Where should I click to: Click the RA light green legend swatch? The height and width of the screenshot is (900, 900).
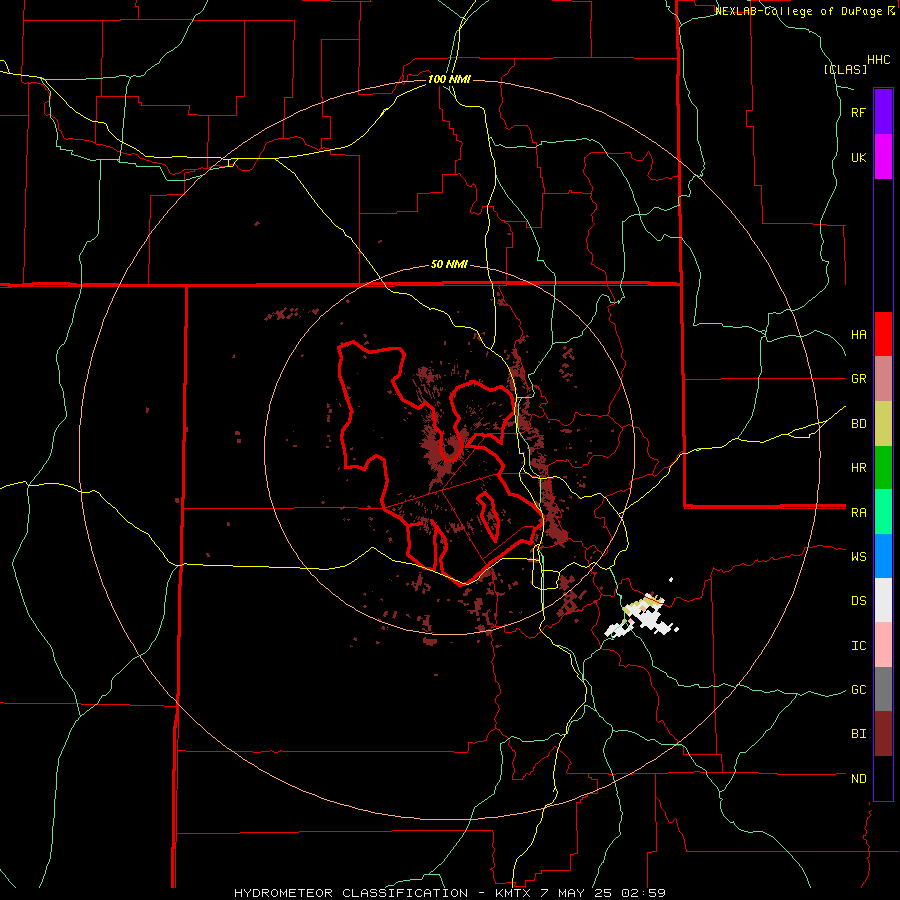click(883, 512)
